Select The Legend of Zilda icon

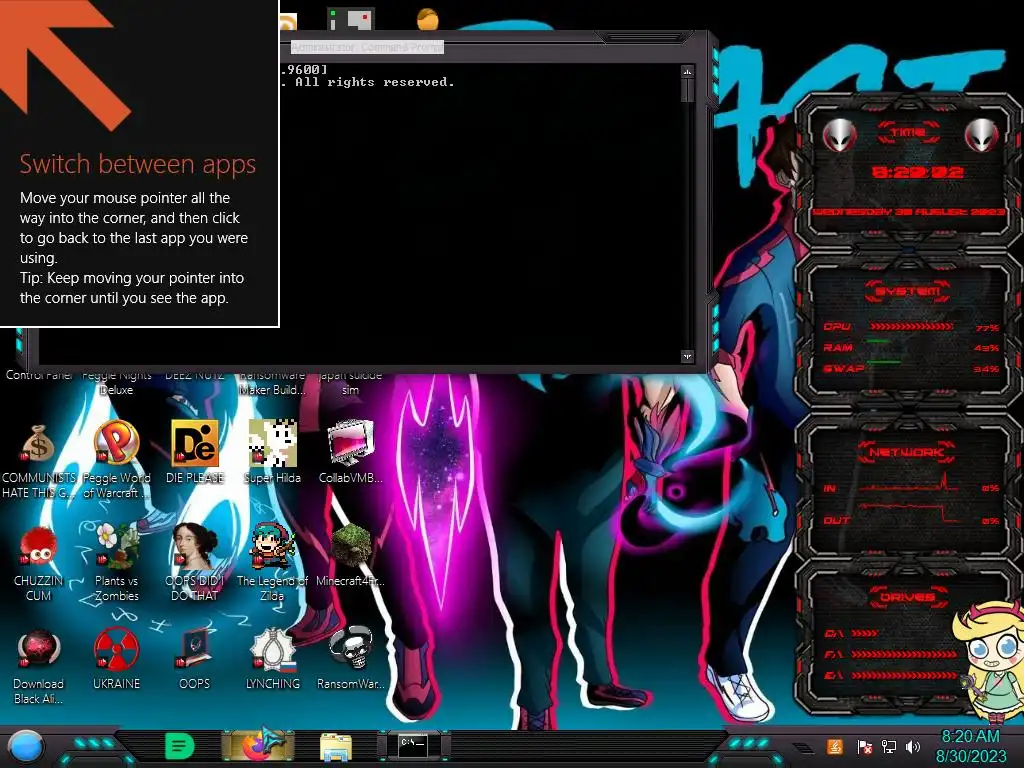click(272, 545)
